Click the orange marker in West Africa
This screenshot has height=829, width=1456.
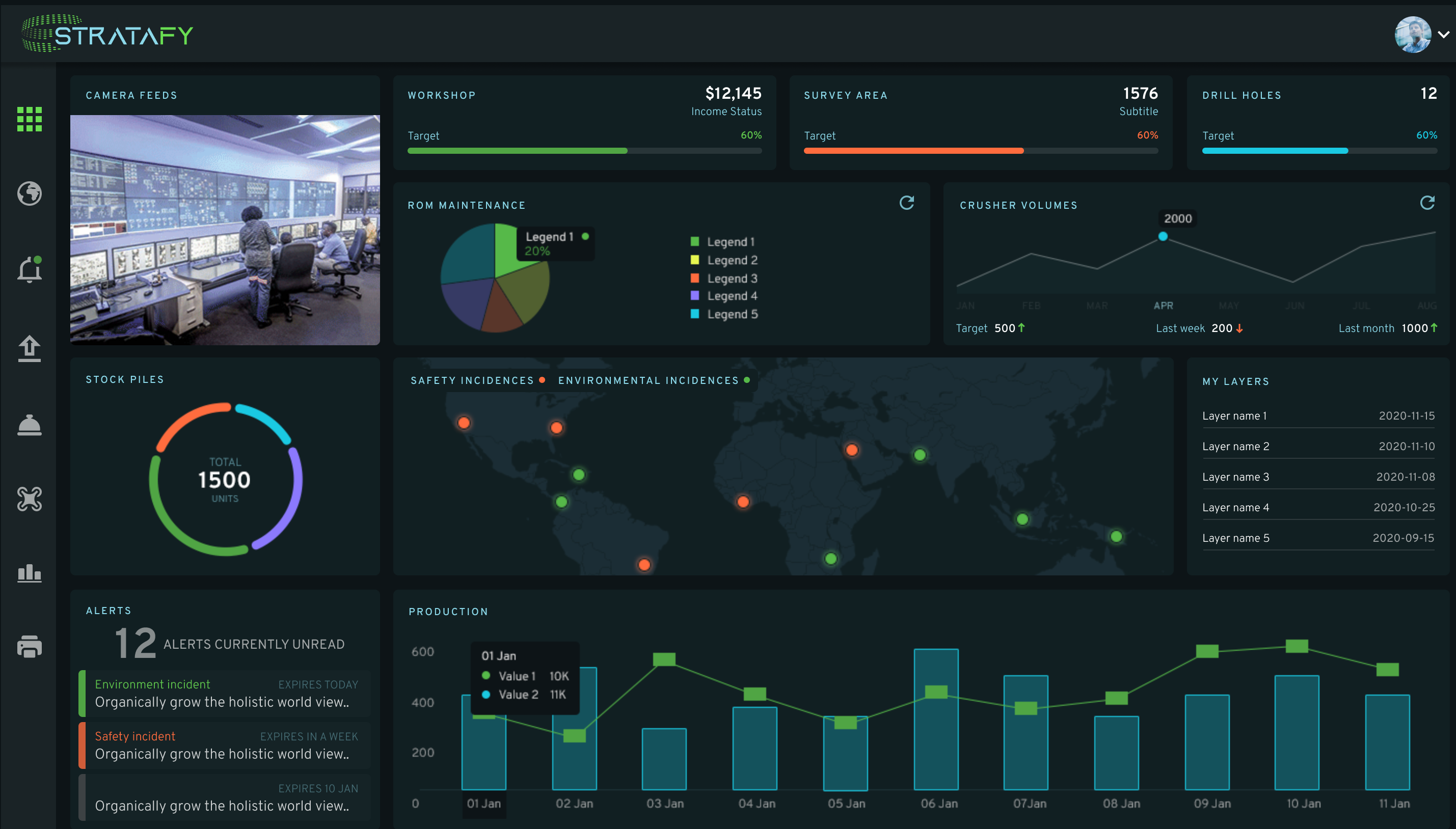tap(743, 502)
